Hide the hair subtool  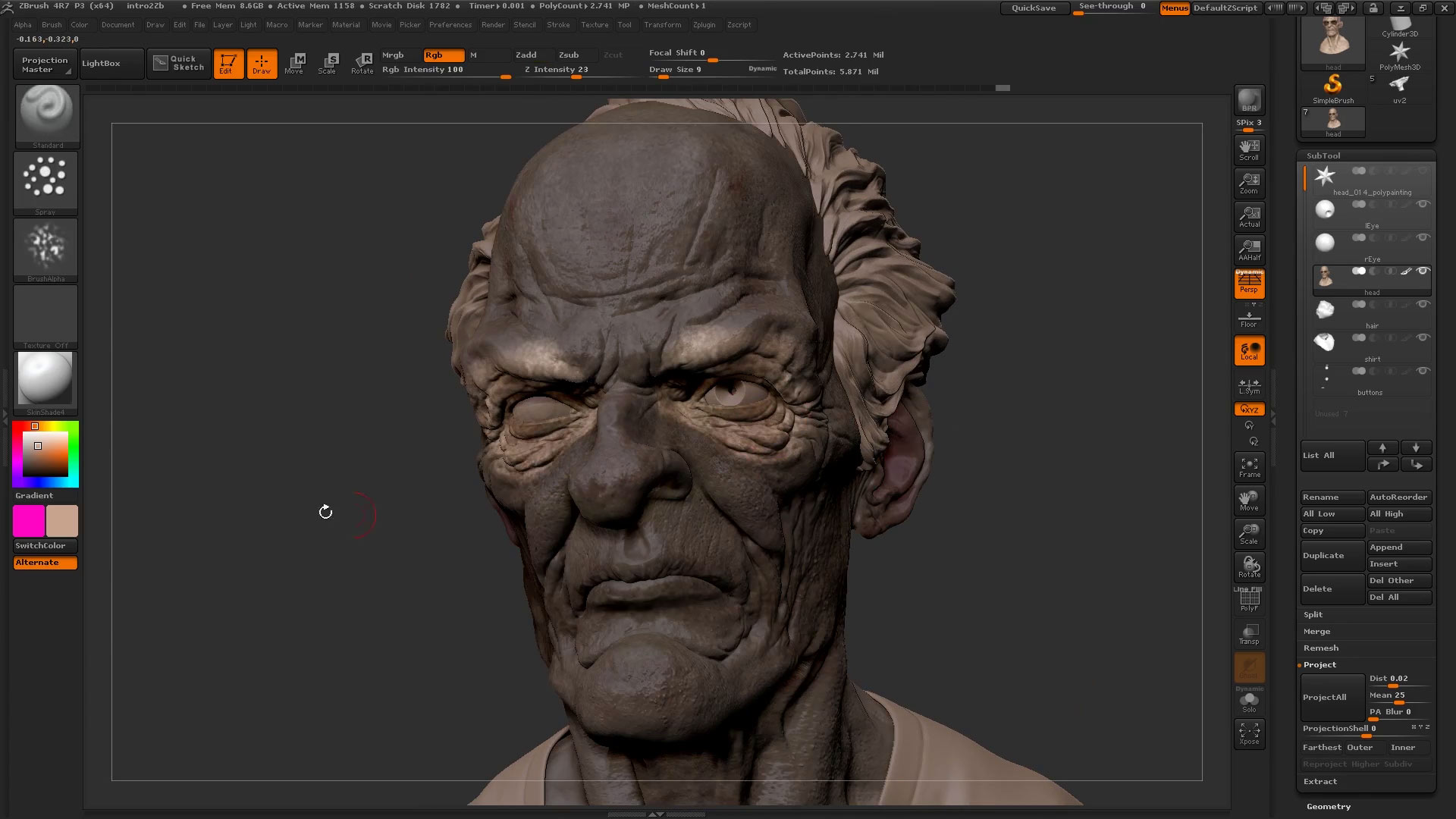(1423, 304)
